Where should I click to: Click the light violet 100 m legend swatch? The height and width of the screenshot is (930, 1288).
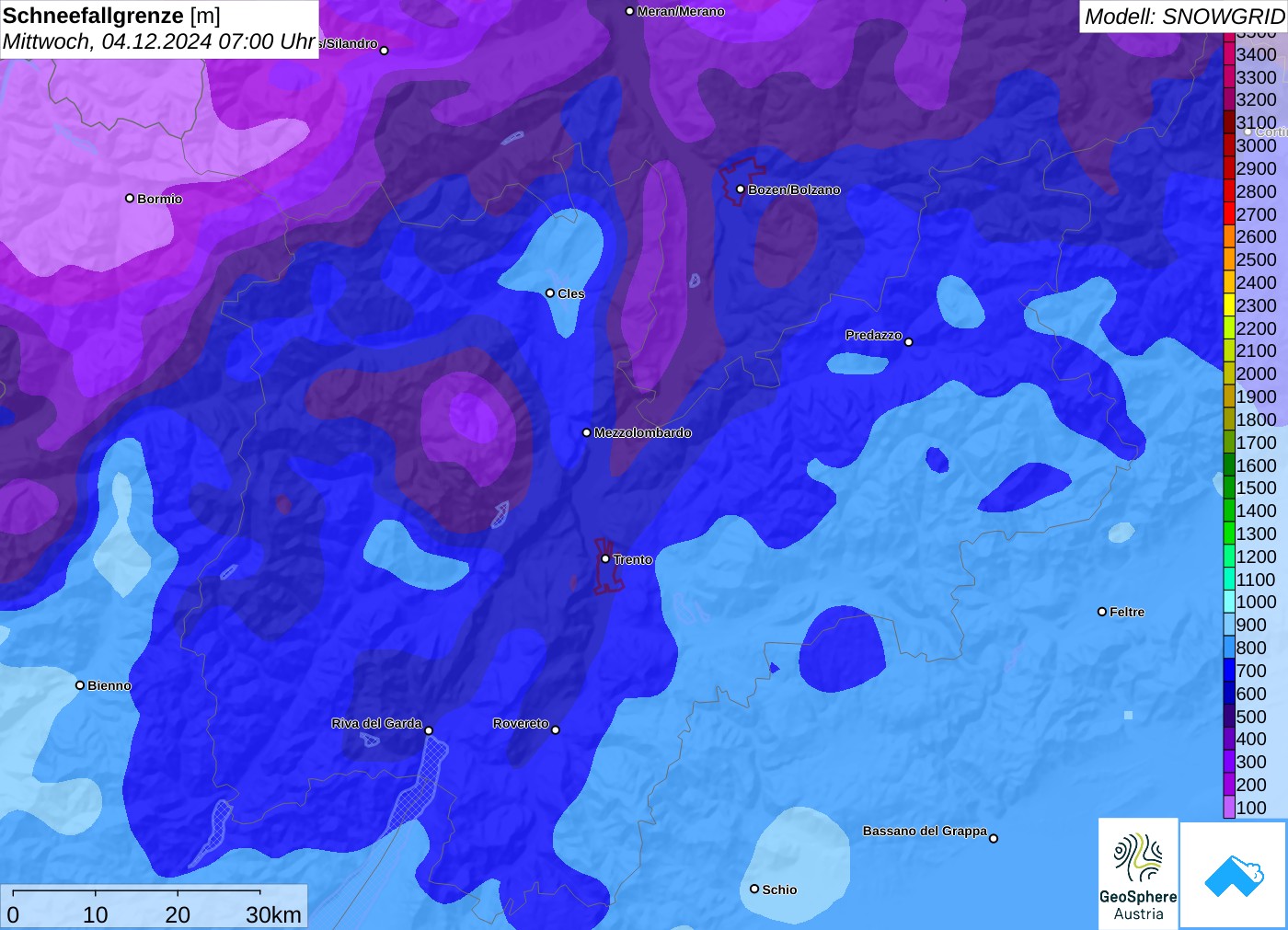1229,808
